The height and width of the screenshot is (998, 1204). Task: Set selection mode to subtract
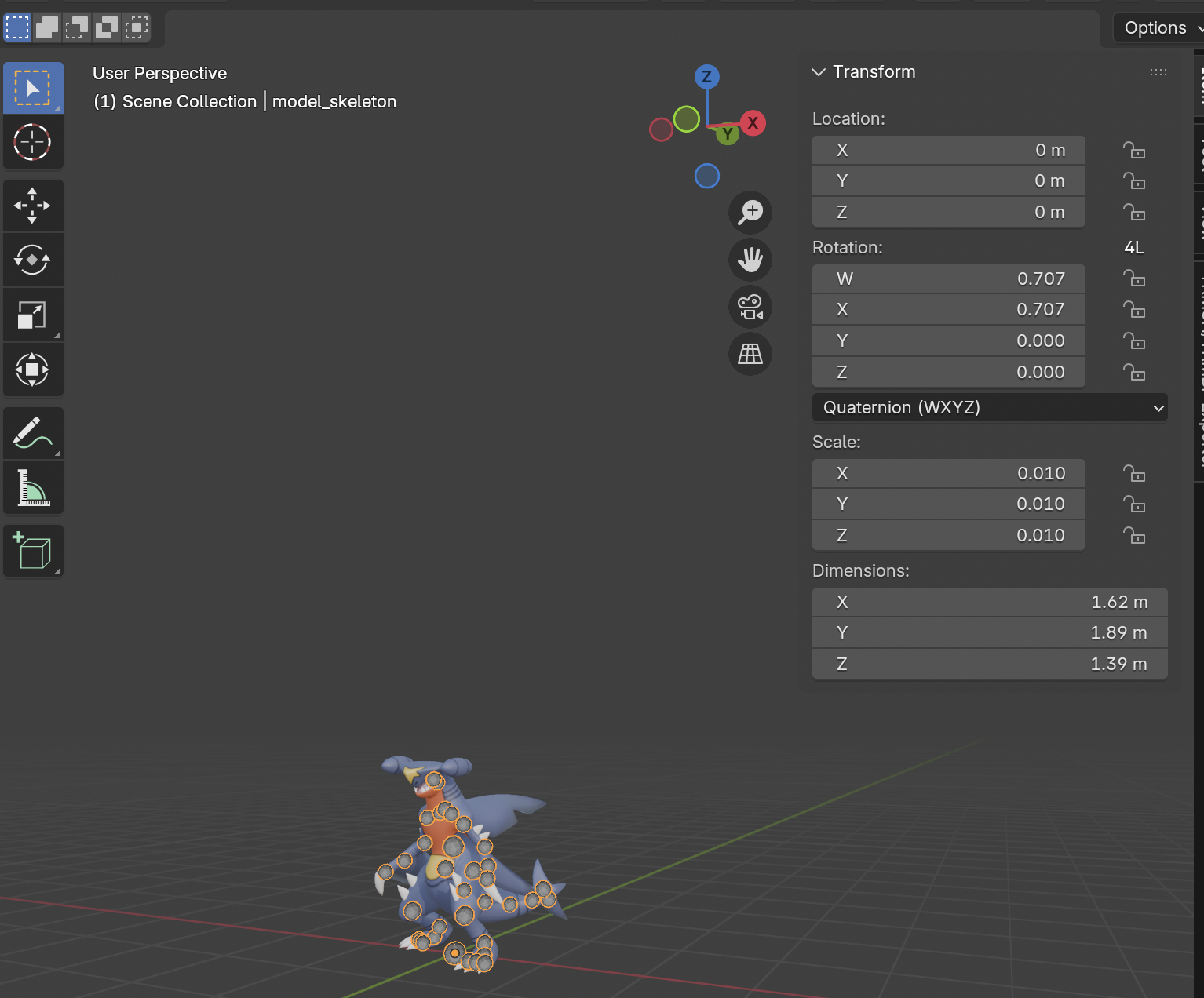(77, 27)
